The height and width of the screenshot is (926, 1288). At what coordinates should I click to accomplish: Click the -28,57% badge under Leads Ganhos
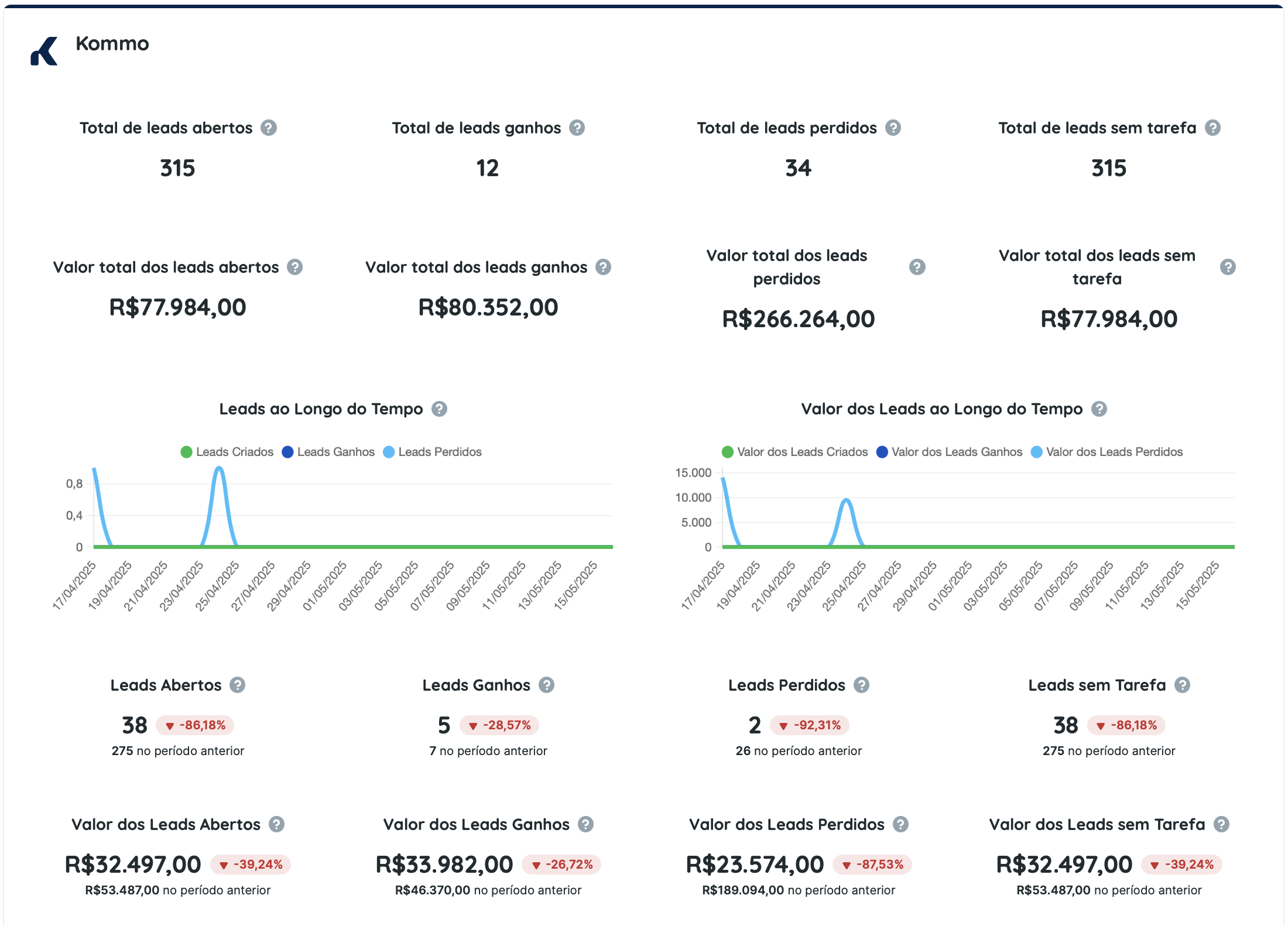coord(499,725)
